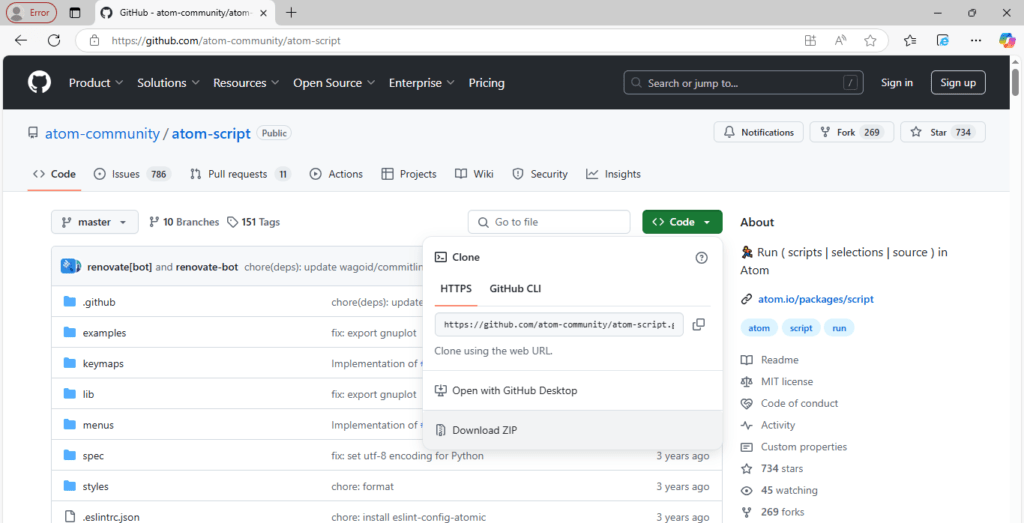Image resolution: width=1024 pixels, height=523 pixels.
Task: Click the HTTPS clone URL text field
Action: [560, 325]
